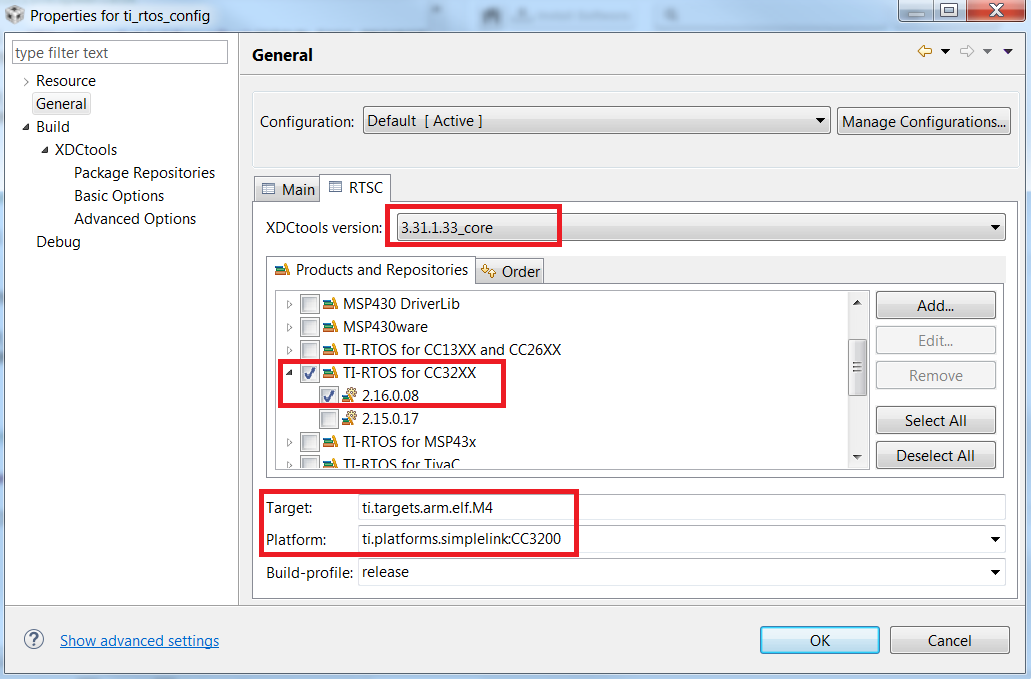Open the forward history dropdown arrow
This screenshot has width=1031, height=679.
(x=987, y=51)
